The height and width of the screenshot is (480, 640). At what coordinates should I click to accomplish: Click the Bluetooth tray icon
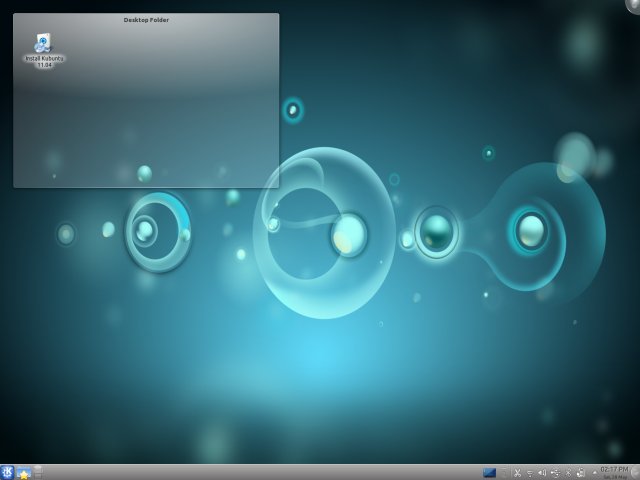[x=568, y=473]
